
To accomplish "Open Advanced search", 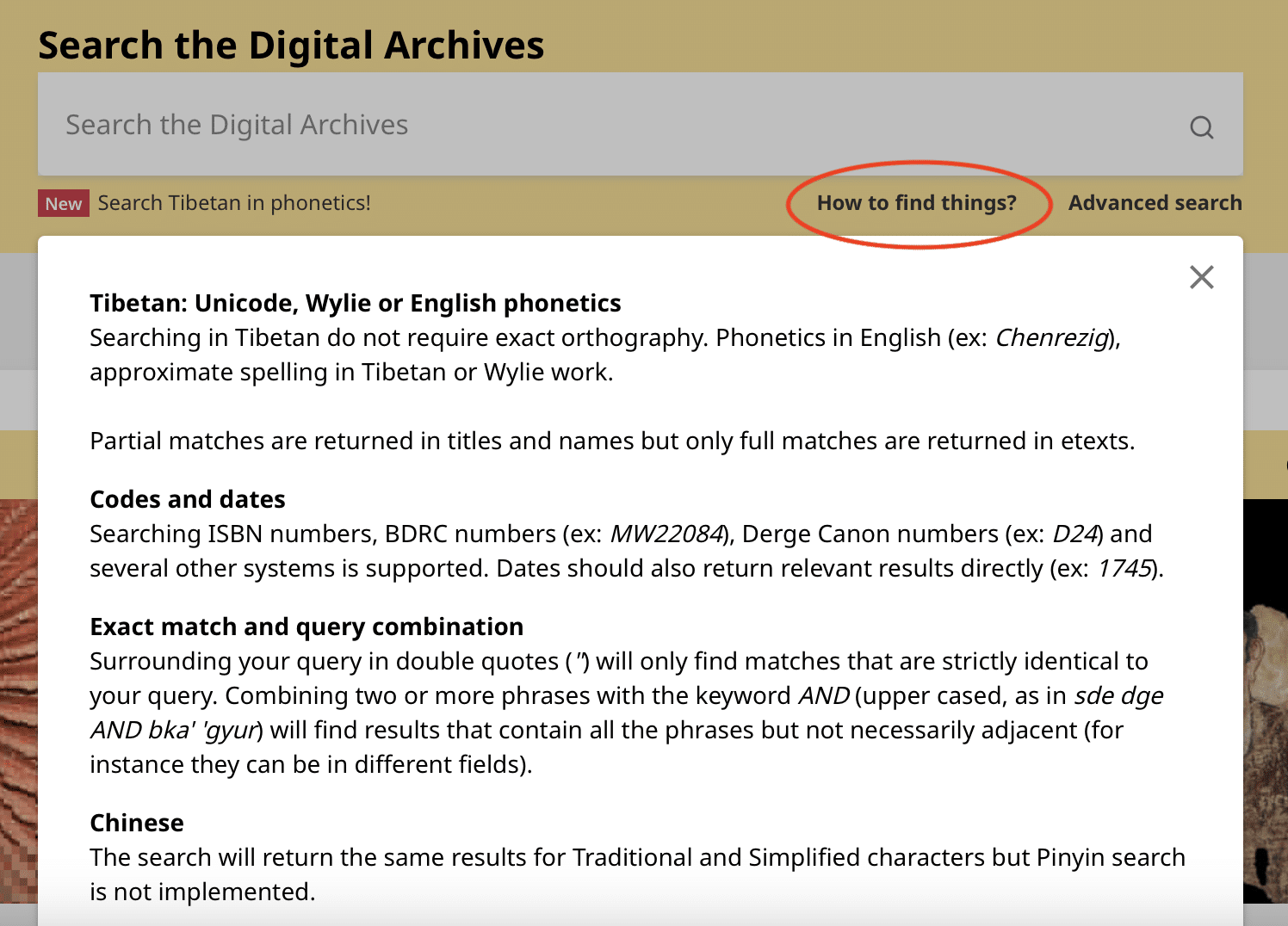I will pos(1155,203).
